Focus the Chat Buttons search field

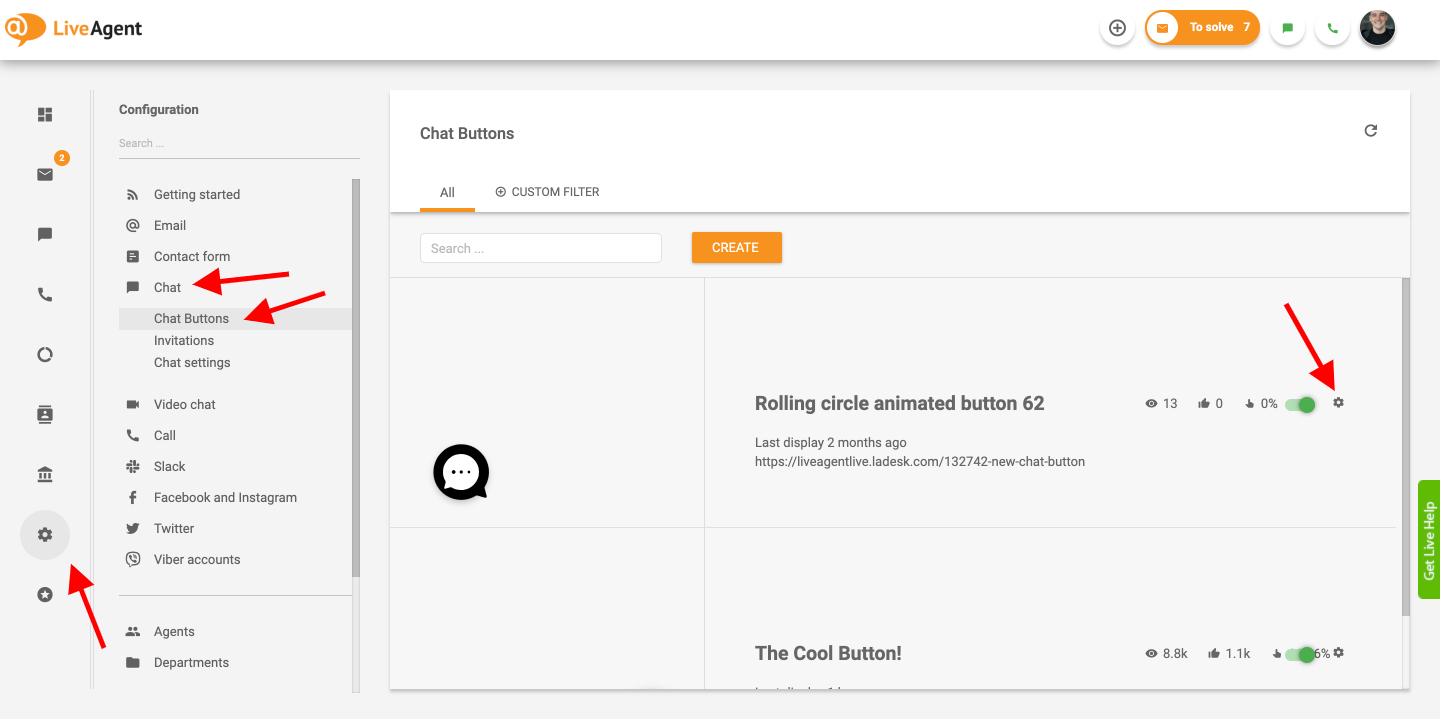(541, 248)
